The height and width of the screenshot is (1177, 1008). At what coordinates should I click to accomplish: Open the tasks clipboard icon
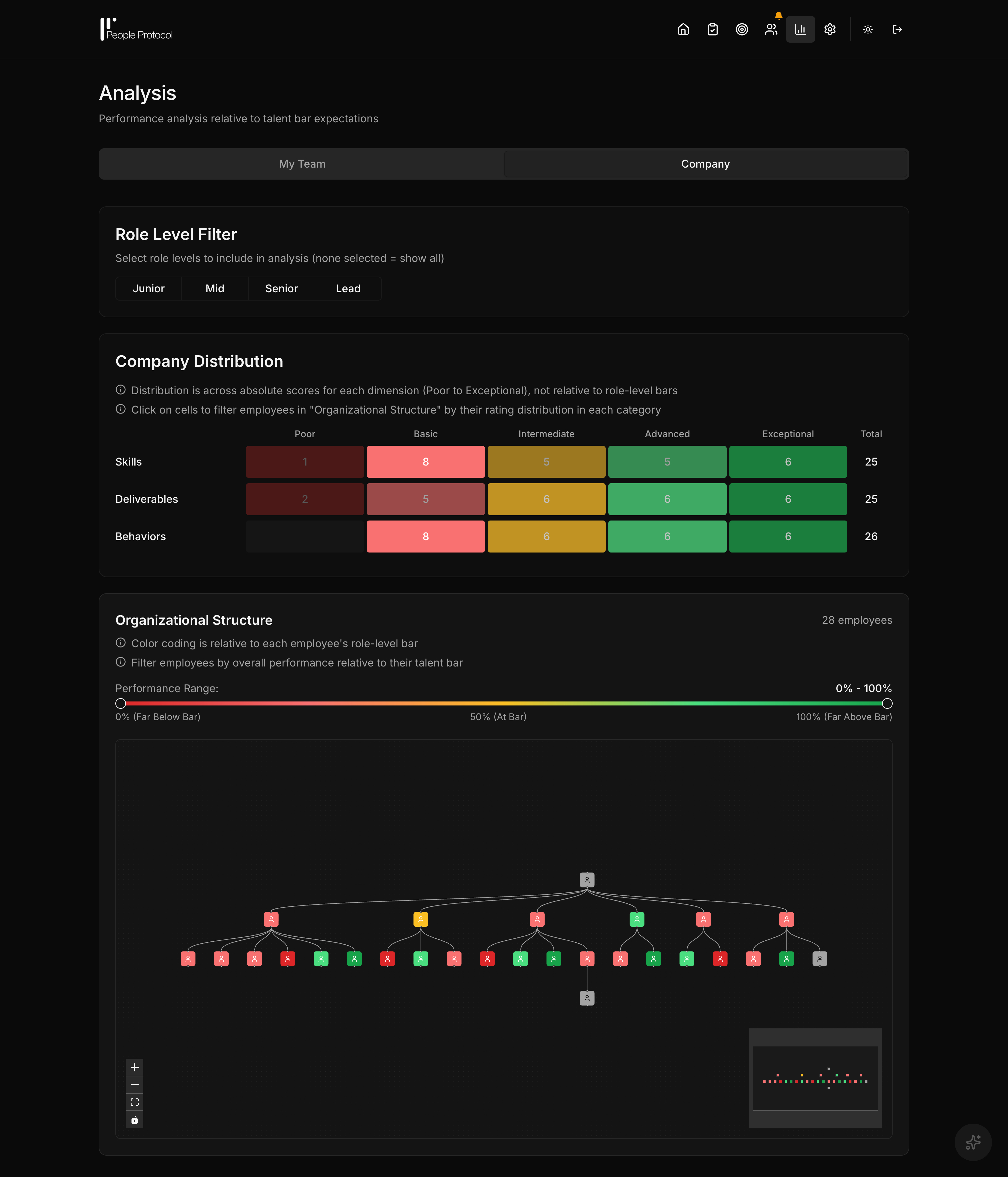(712, 29)
